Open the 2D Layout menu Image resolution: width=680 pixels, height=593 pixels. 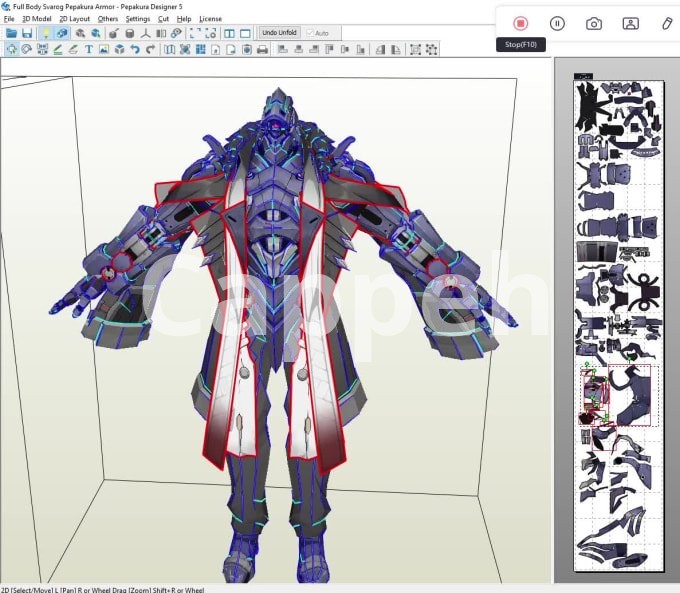coord(74,19)
